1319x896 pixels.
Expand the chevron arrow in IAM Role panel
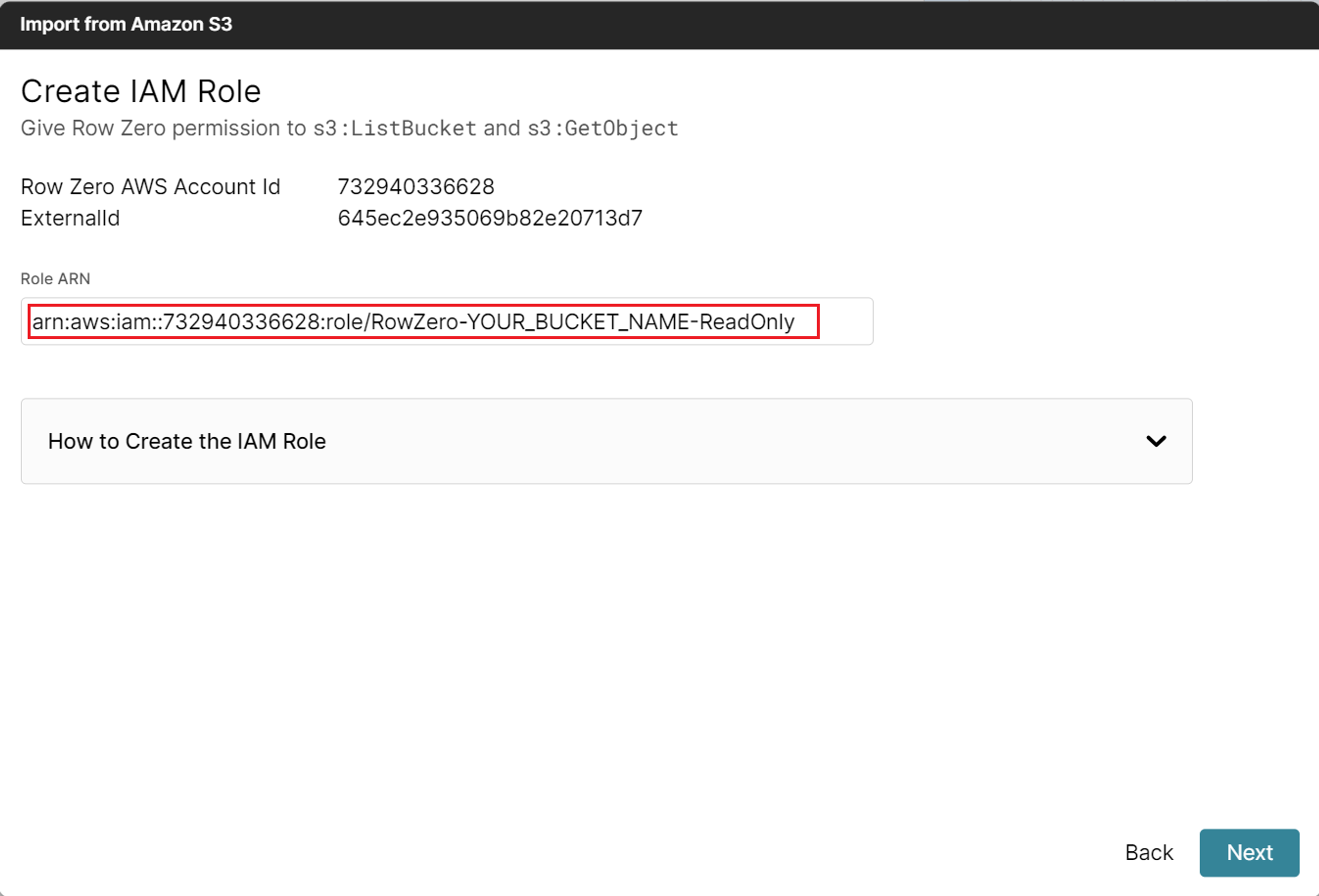pyautogui.click(x=1156, y=441)
